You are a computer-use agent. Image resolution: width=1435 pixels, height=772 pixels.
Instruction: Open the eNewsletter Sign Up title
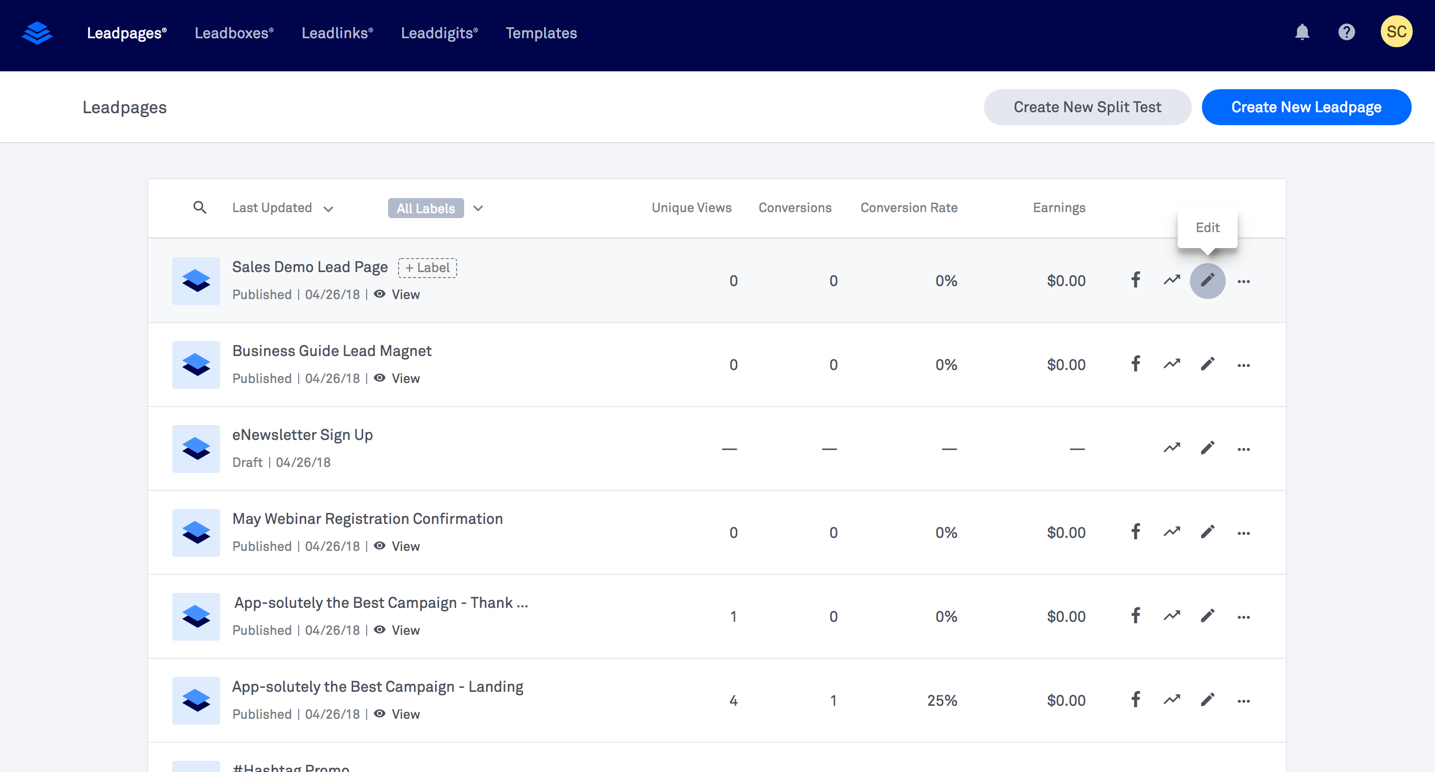tap(302, 435)
